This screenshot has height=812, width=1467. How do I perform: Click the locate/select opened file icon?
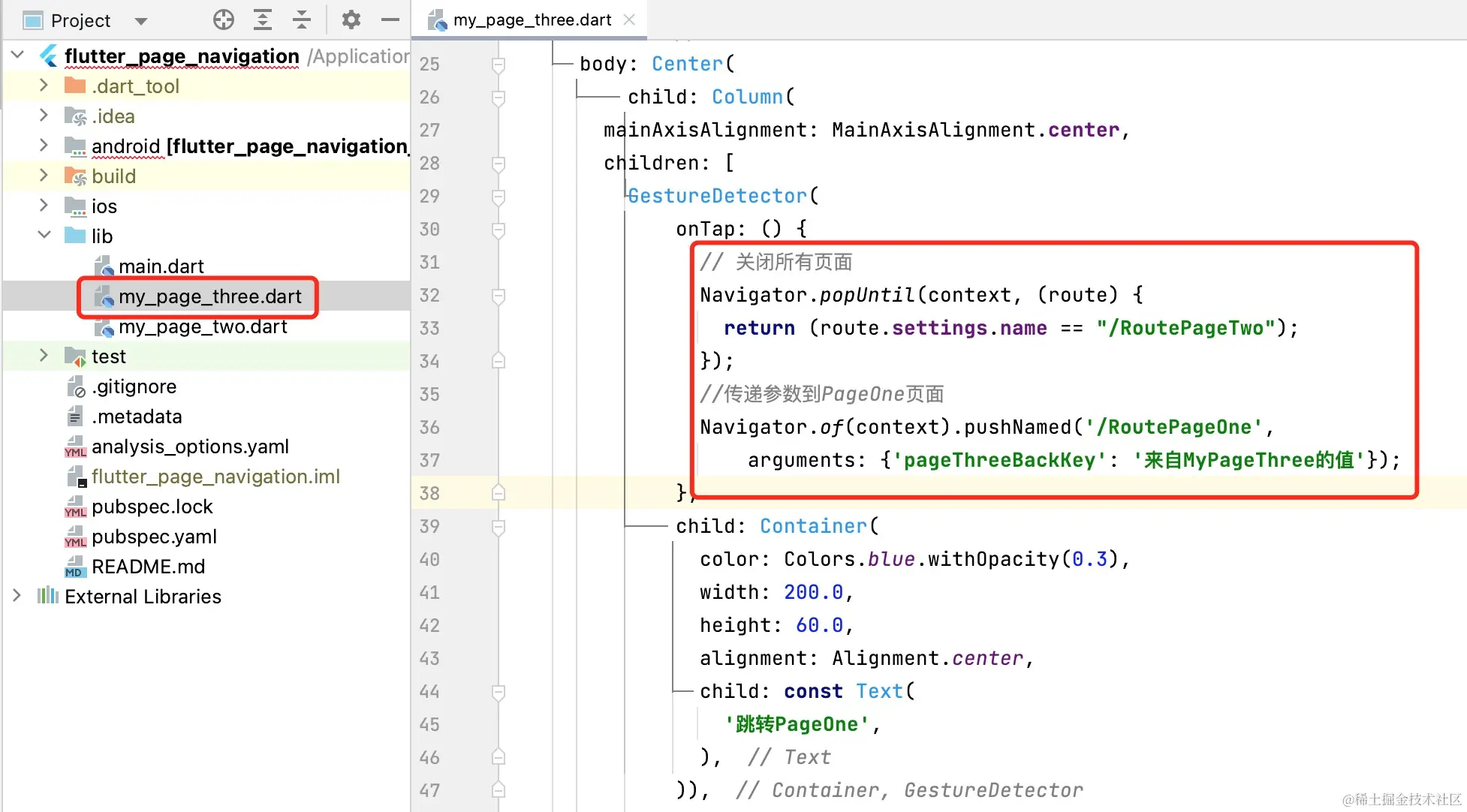tap(224, 20)
